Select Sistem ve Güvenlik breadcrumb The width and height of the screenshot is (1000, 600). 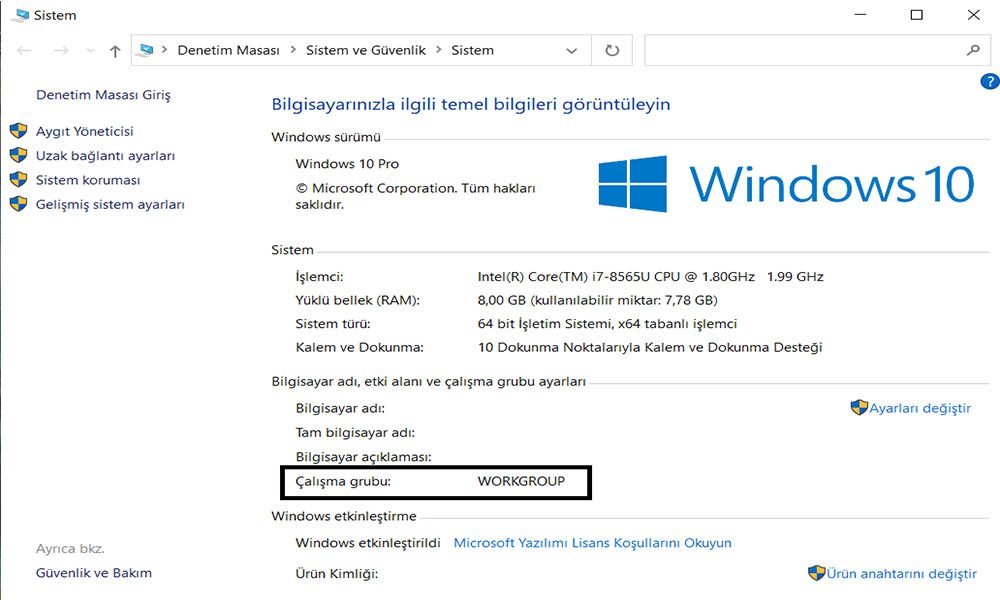[x=365, y=50]
